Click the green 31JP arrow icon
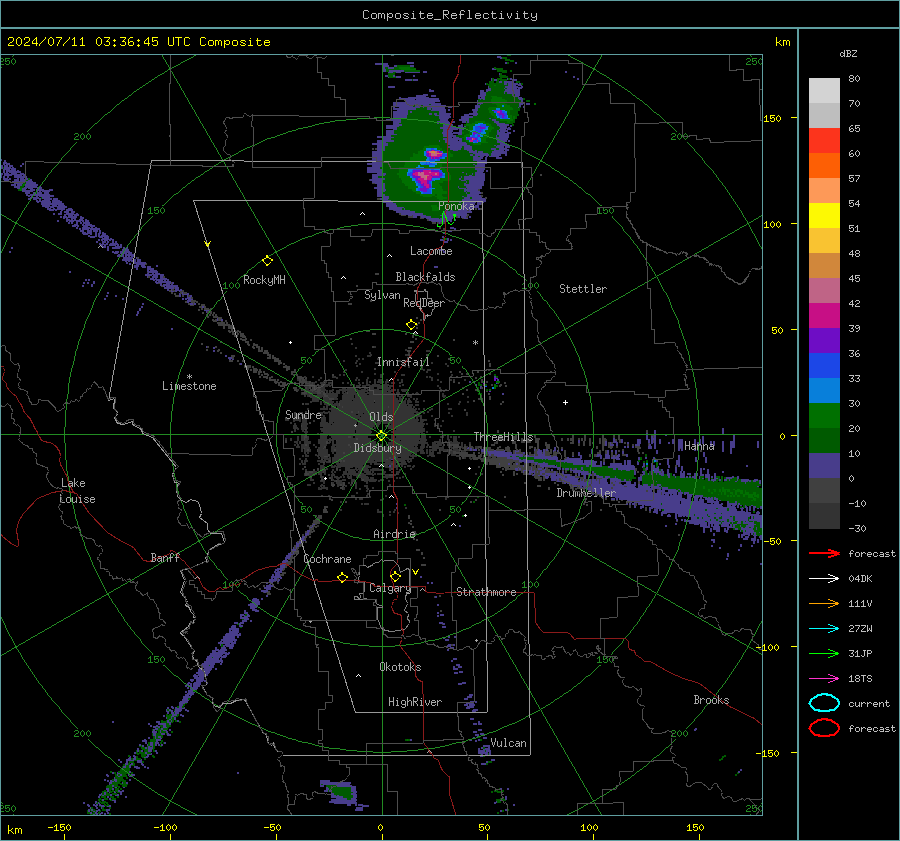This screenshot has height=841, width=900. tap(824, 653)
